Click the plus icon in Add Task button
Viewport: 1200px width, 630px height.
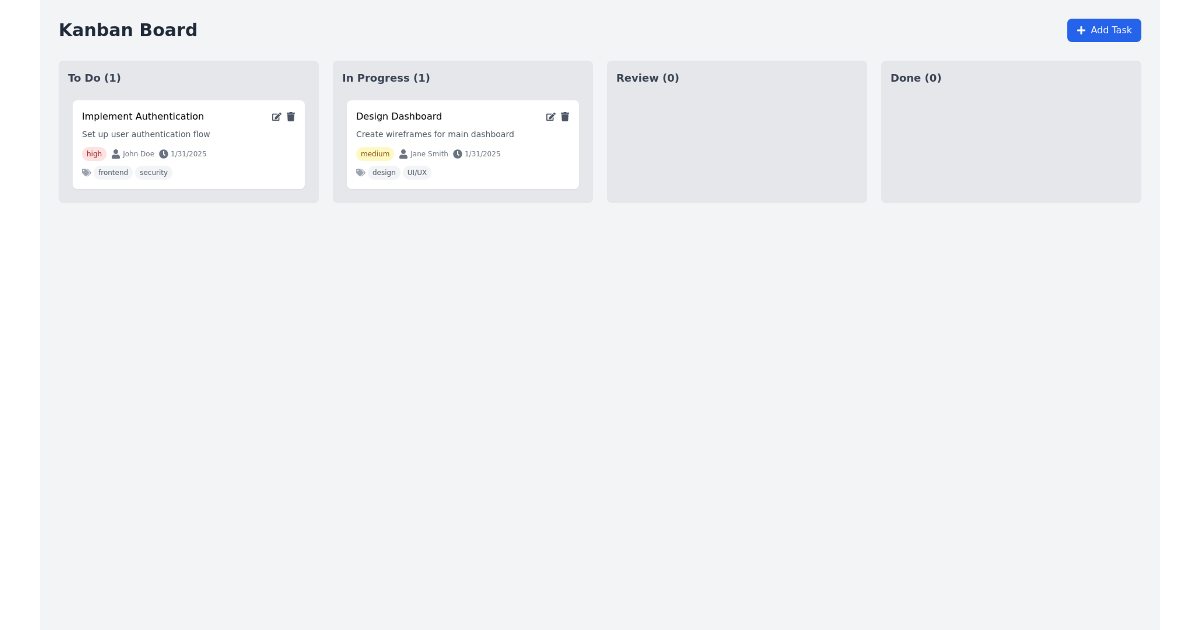(x=1081, y=30)
